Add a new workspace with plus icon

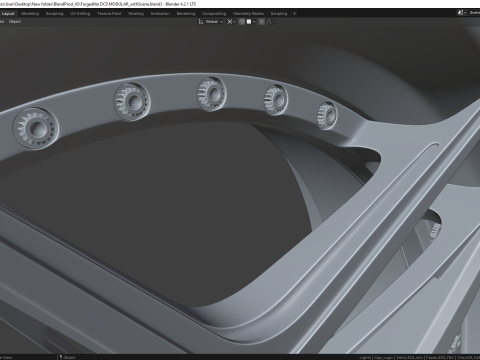[x=294, y=14]
